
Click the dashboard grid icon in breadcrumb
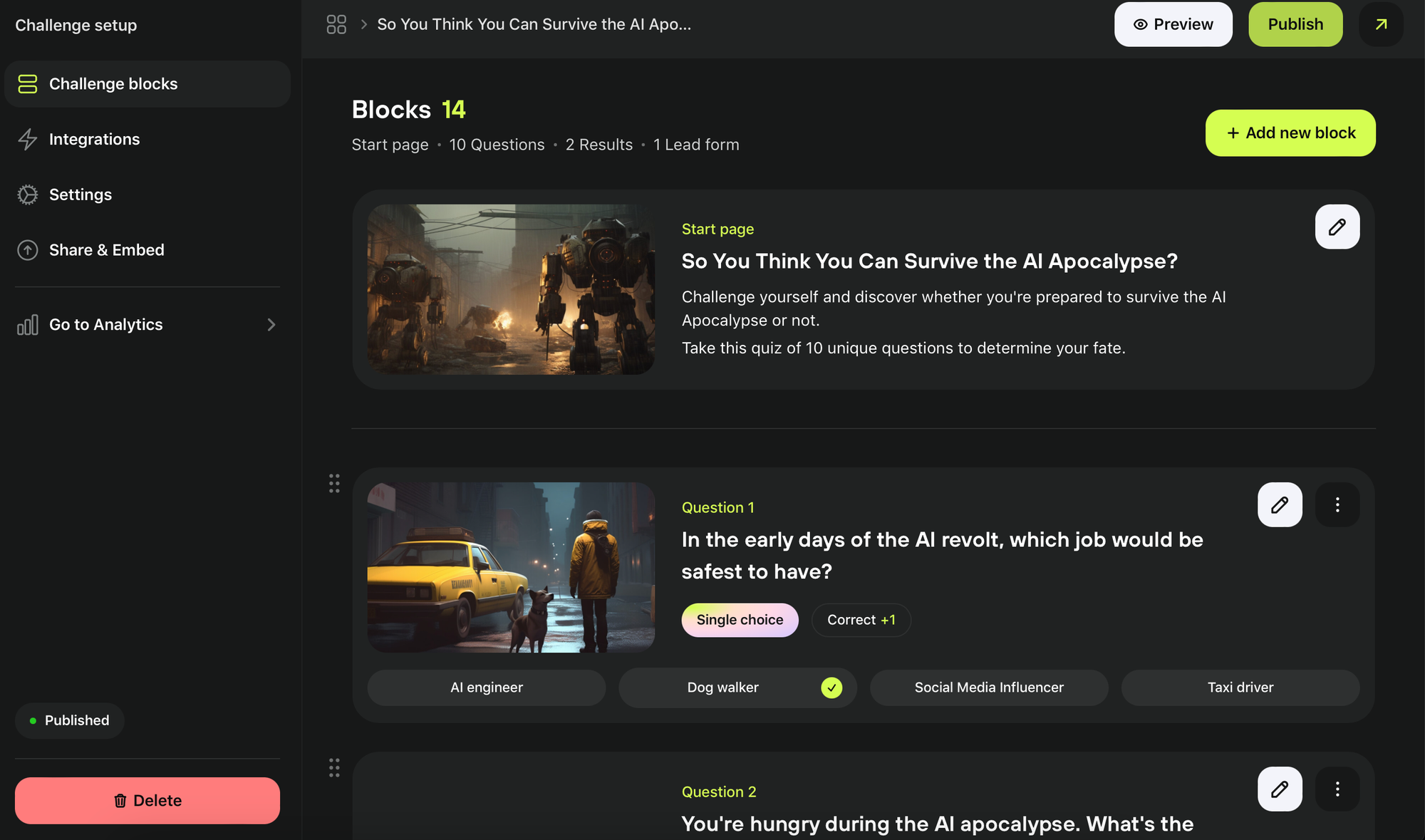pos(336,24)
